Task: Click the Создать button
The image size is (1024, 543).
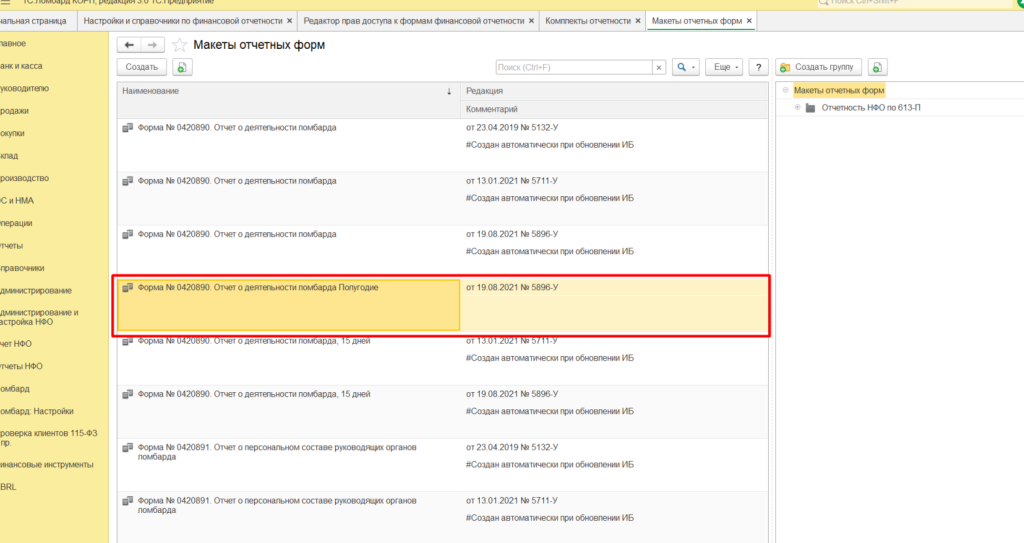Action: pos(142,67)
